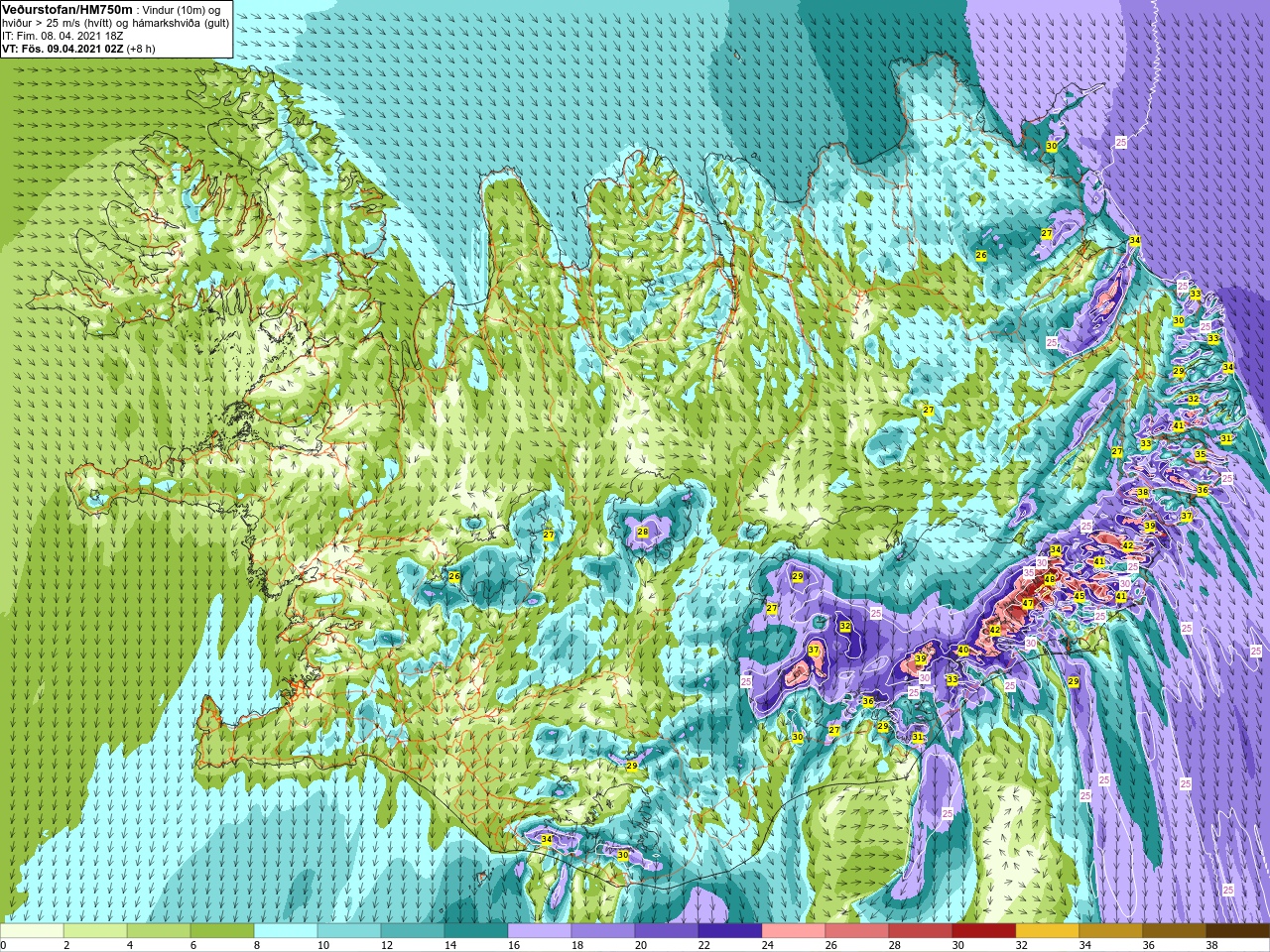Click the yellow maximum gust label "28" on the map
The image size is (1270, 952).
pos(643,533)
